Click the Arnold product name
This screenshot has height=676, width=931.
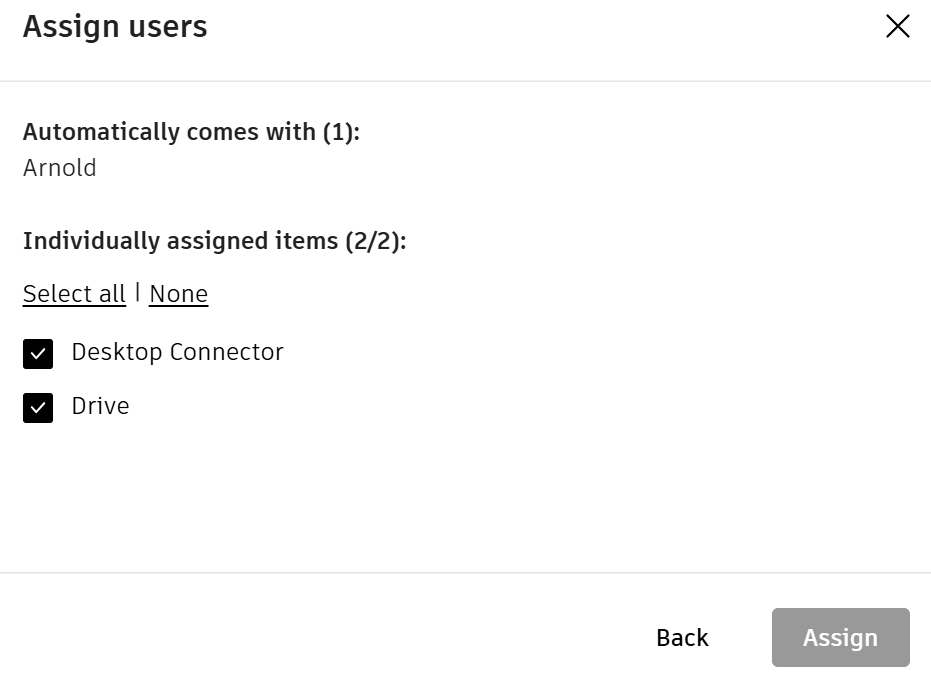tap(60, 168)
